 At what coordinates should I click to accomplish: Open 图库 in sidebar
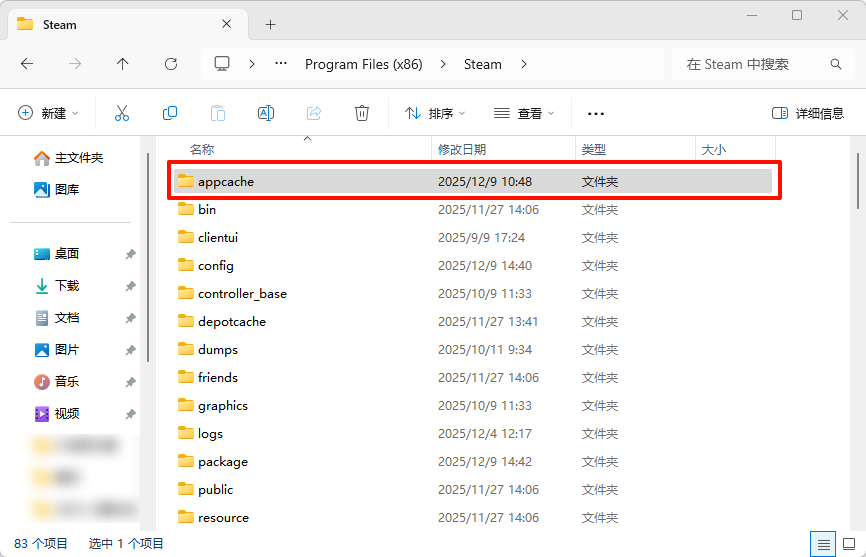tap(57, 189)
